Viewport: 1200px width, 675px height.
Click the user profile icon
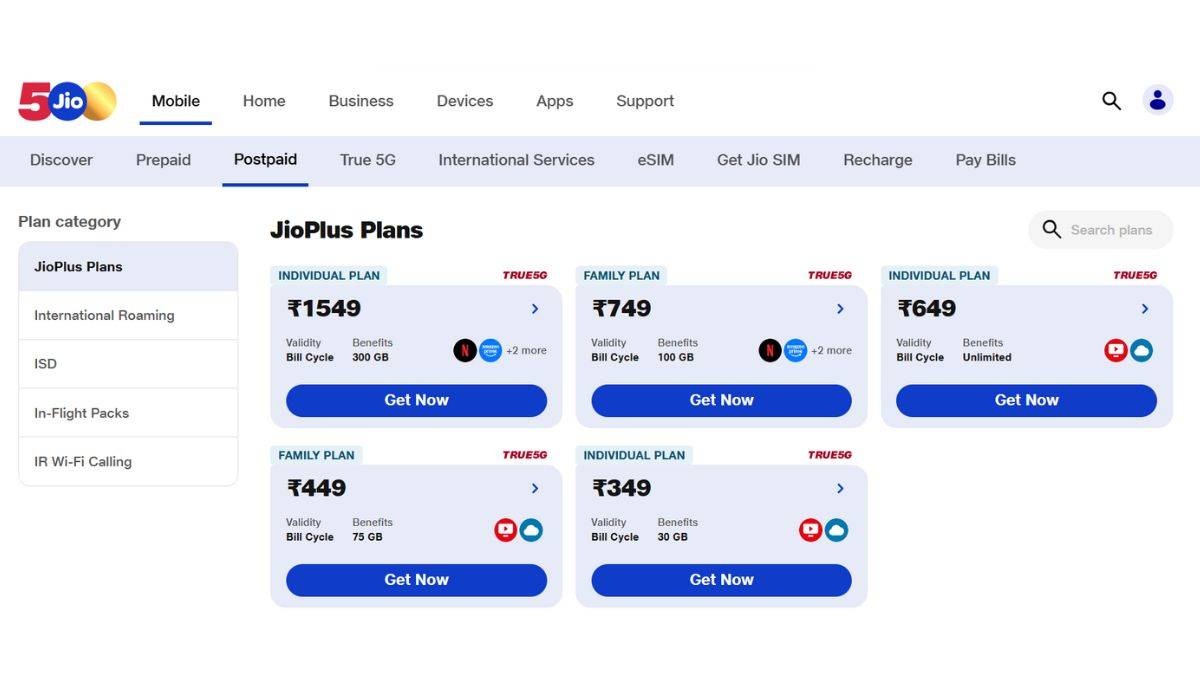(x=1157, y=100)
